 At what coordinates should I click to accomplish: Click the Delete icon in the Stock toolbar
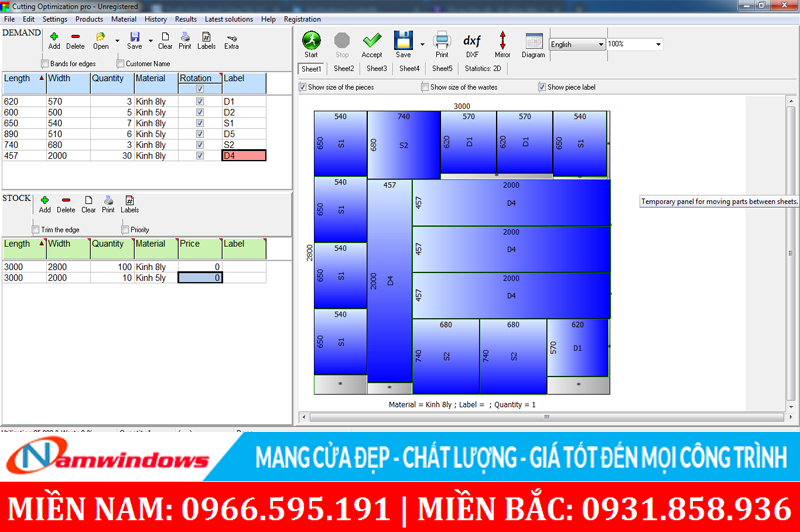tap(66, 200)
